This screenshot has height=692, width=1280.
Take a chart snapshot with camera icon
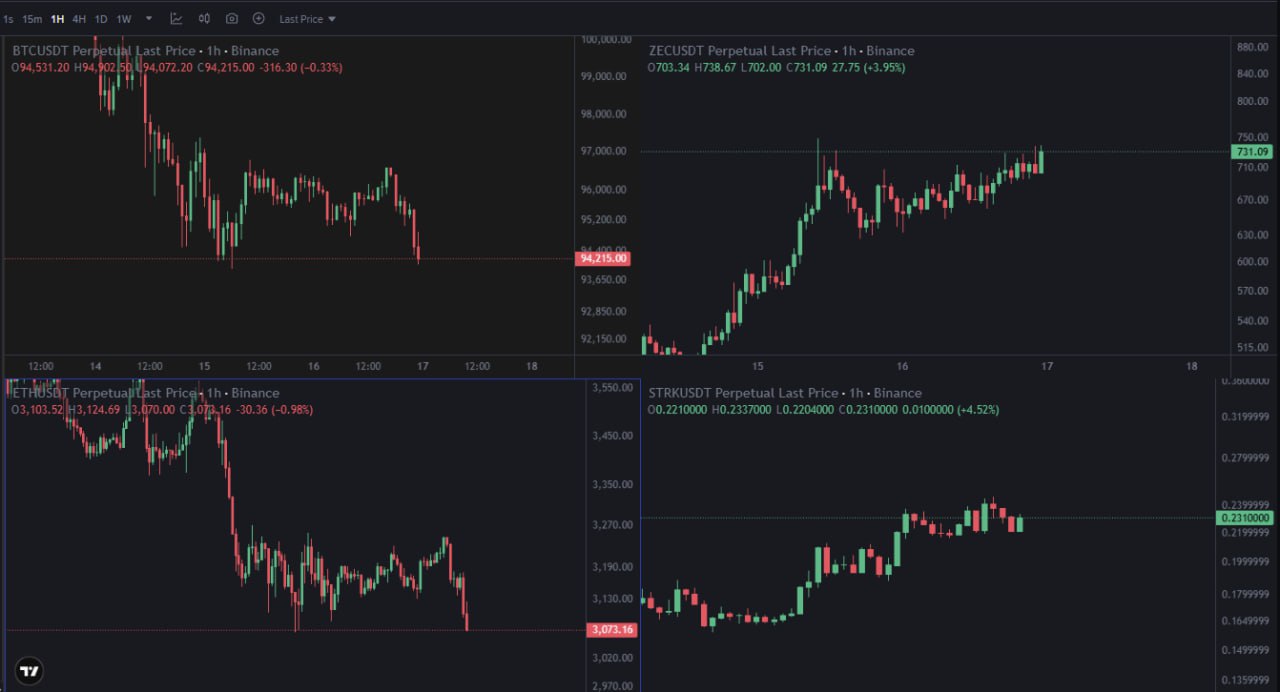pos(232,18)
